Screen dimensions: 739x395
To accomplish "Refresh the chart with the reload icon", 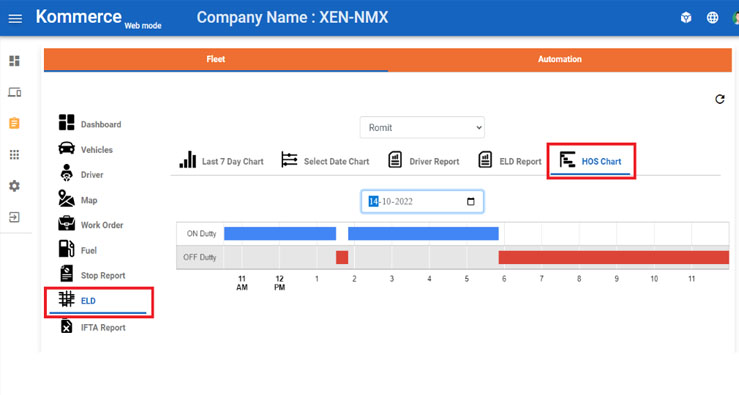I will point(719,99).
